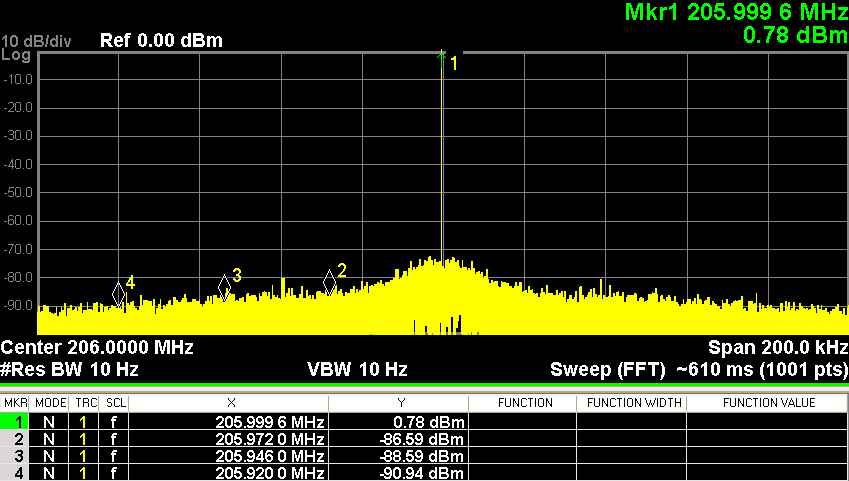
Task: Select the -90.94 dBm value for marker 4
Action: [x=426, y=472]
